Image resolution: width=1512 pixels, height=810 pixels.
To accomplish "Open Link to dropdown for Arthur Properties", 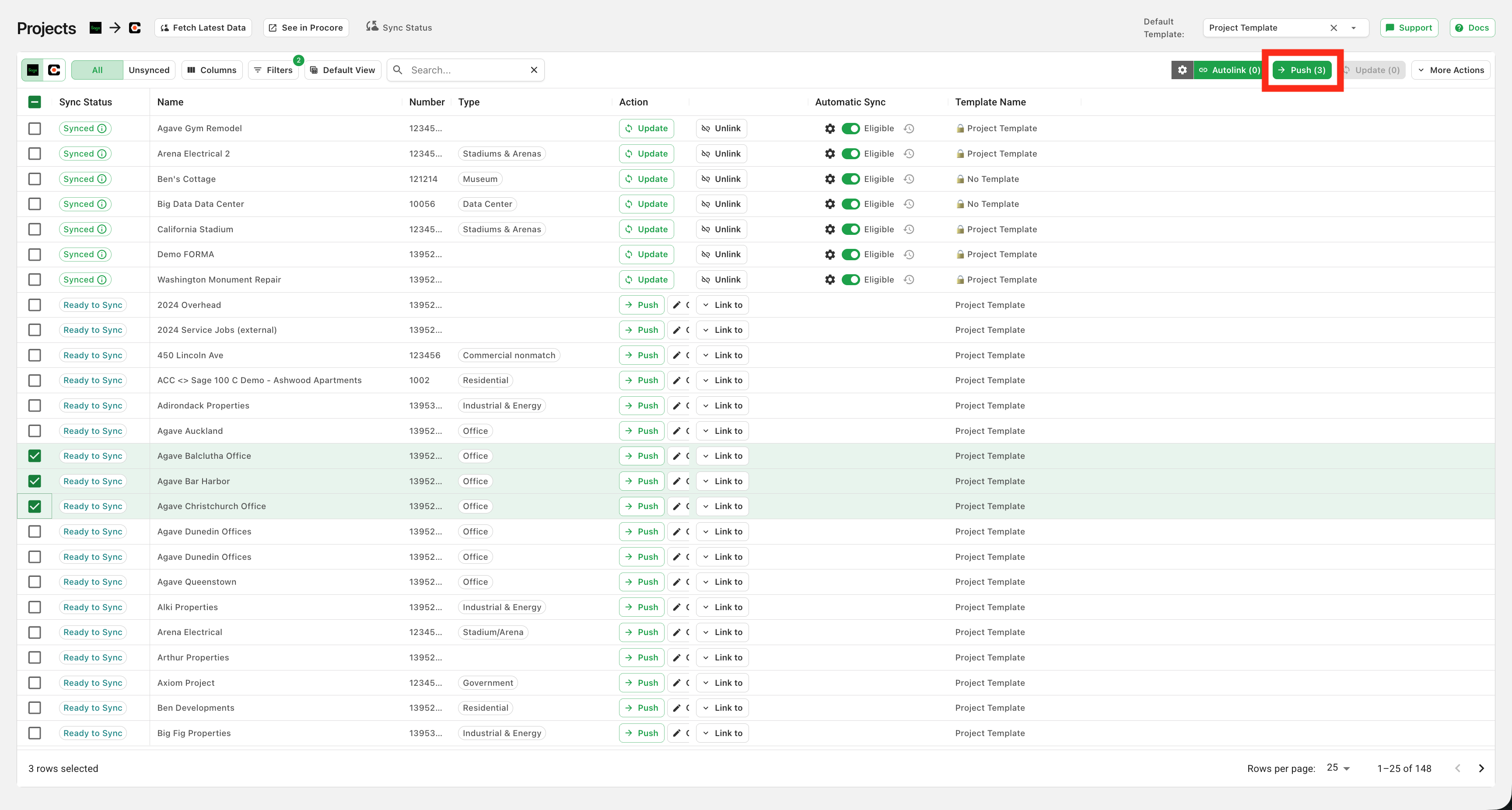I will [722, 657].
